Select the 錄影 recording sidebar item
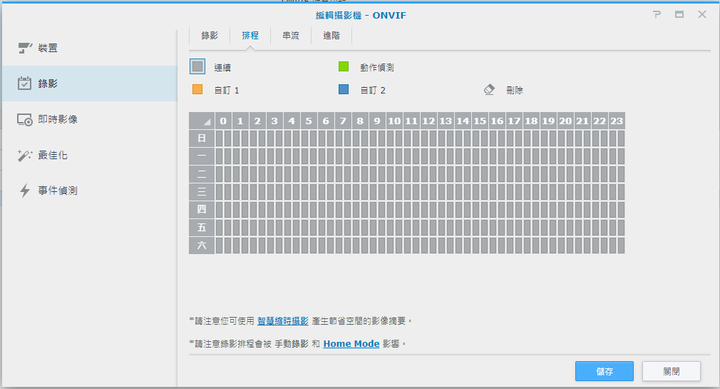The image size is (720, 389). pos(90,84)
